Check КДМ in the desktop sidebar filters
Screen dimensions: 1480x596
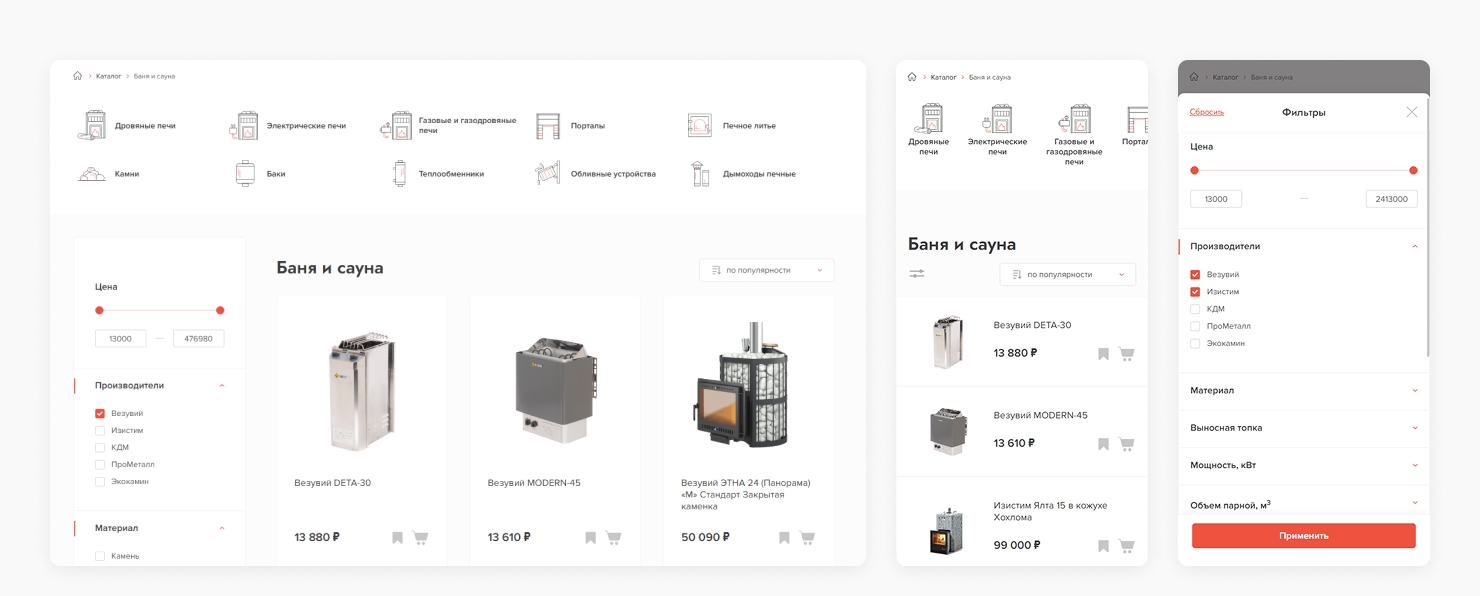pos(100,448)
